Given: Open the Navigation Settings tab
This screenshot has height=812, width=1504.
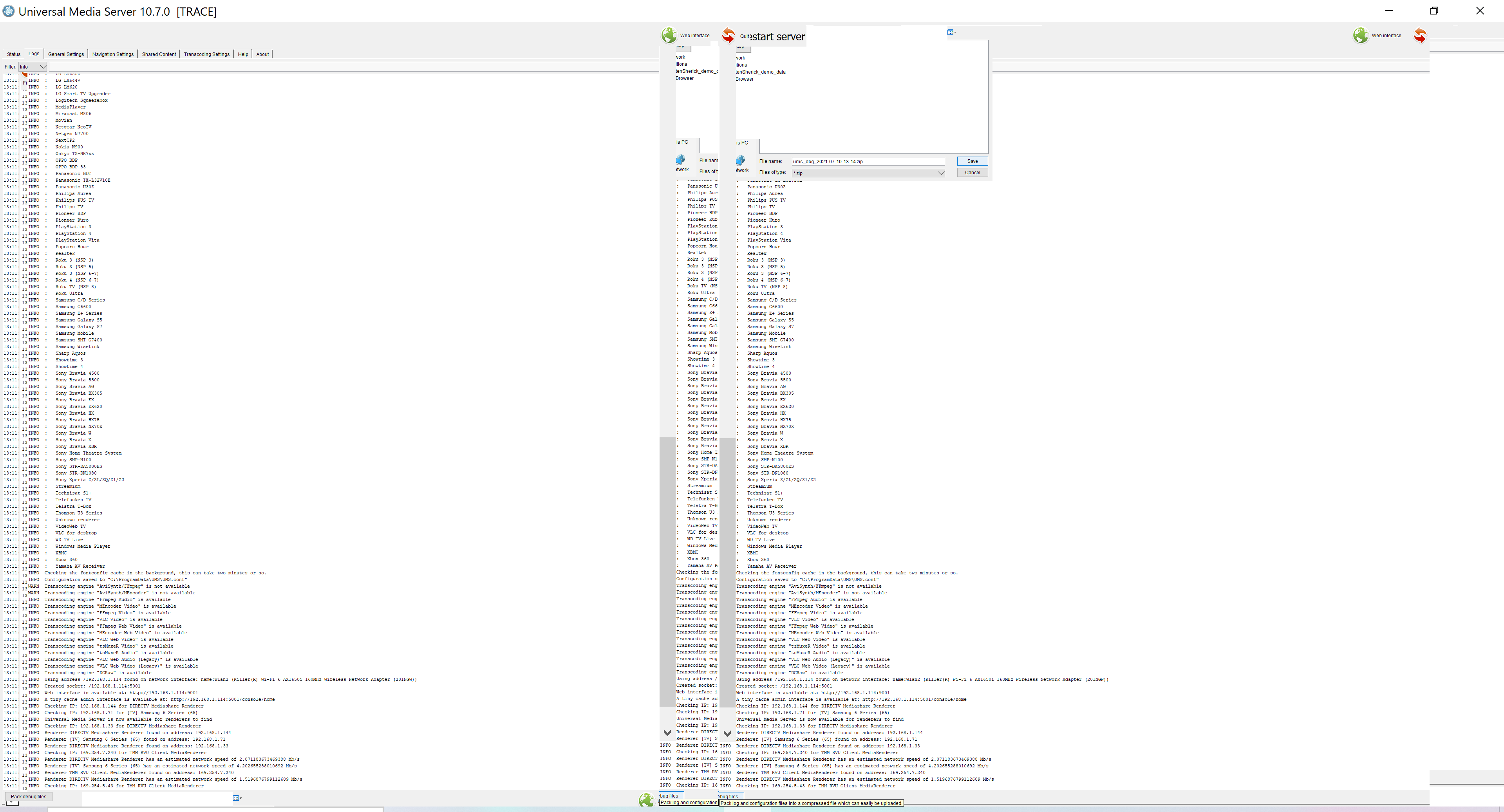Looking at the screenshot, I should click(113, 54).
